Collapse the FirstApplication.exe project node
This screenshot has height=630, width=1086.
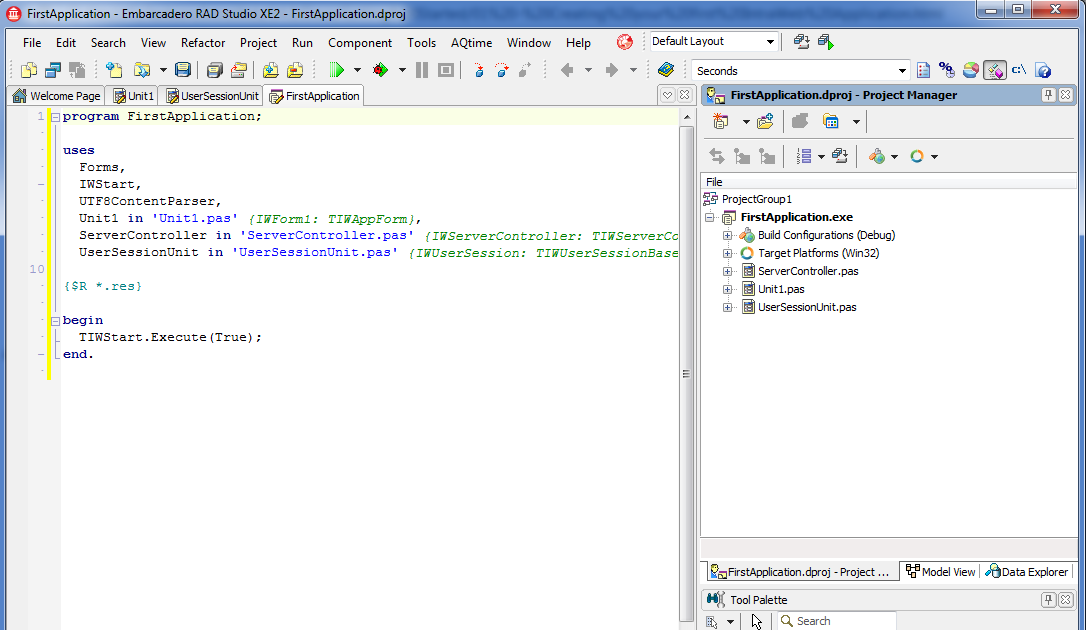coord(709,217)
